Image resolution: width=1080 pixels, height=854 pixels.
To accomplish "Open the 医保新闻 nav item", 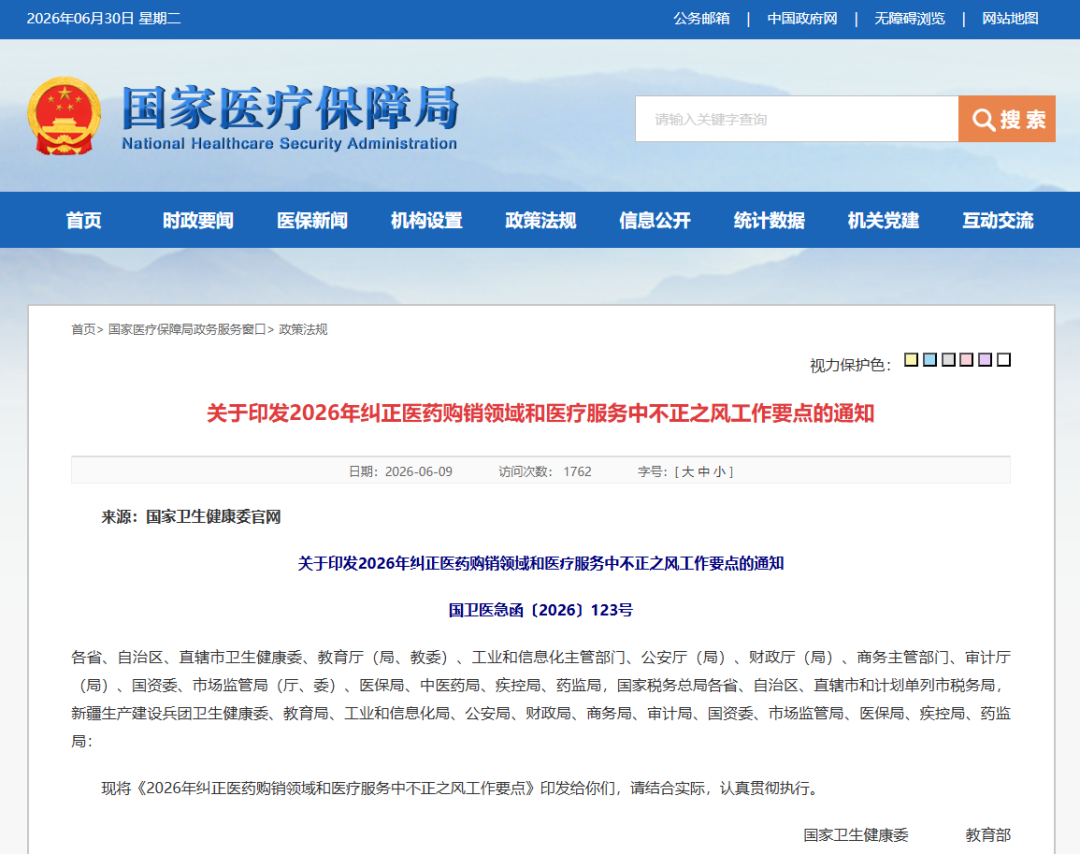I will point(312,220).
